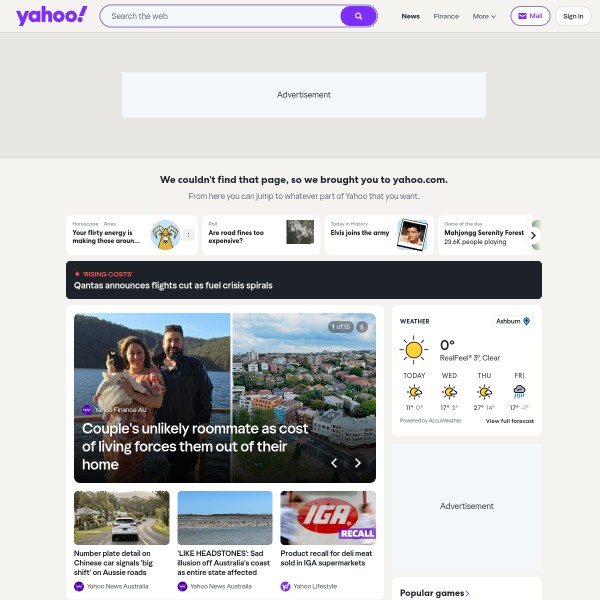Click the Sign in button

click(x=573, y=16)
